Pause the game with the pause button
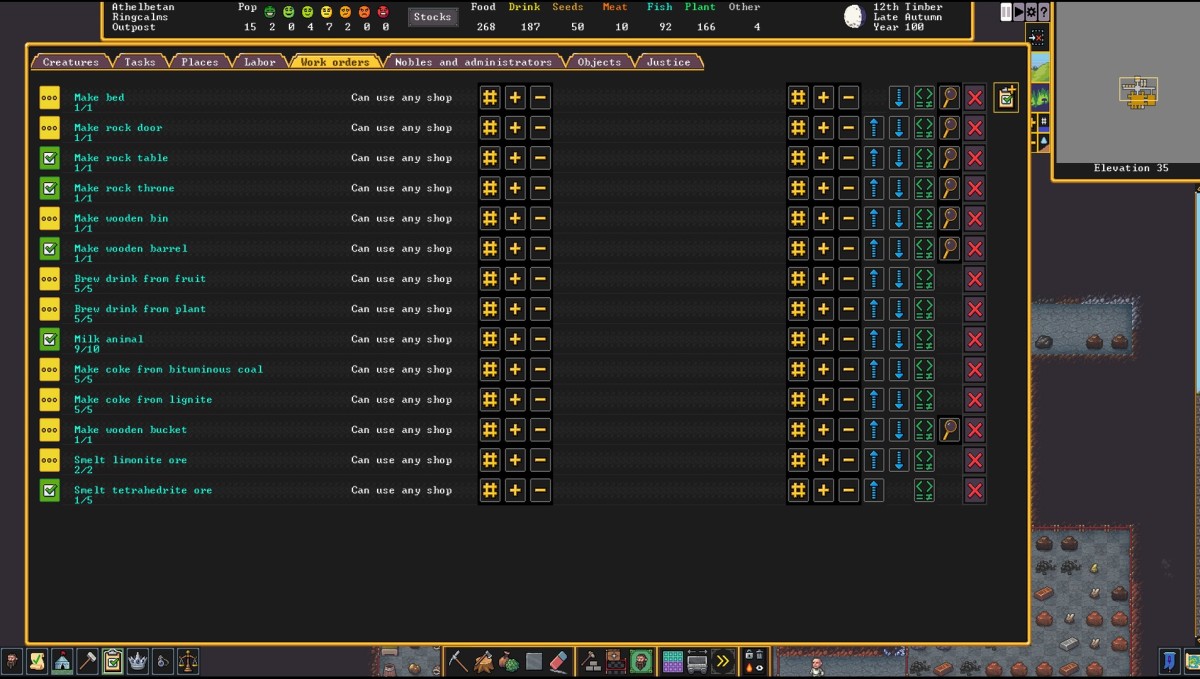The width and height of the screenshot is (1200, 679). [x=1006, y=12]
